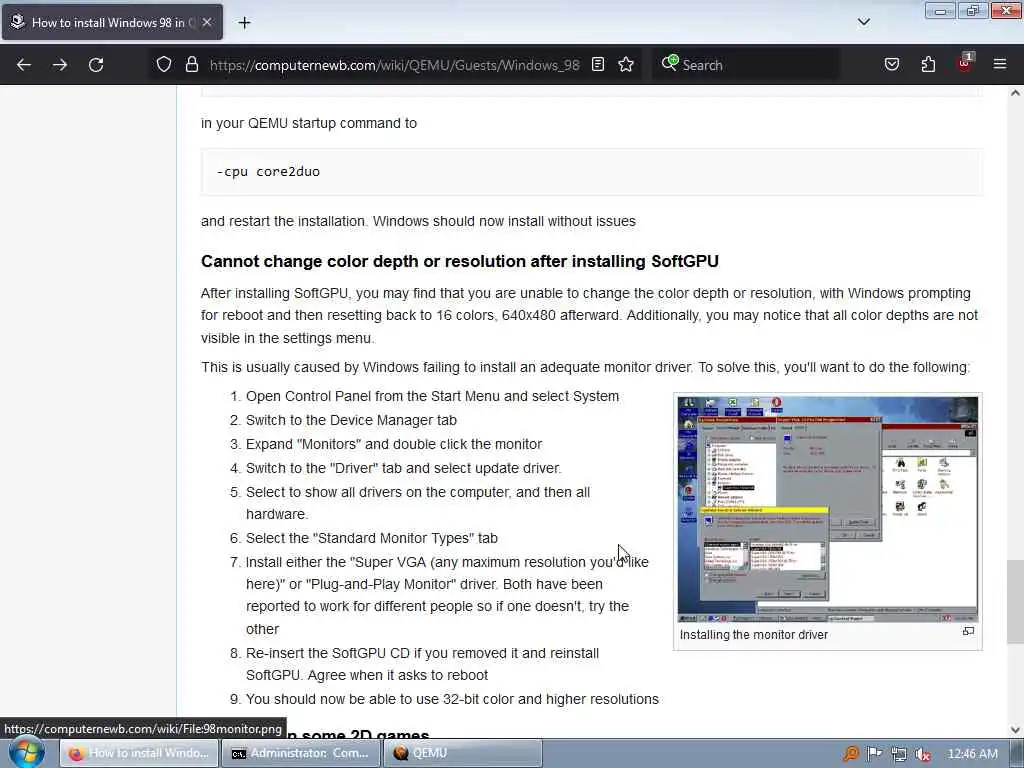Open network tray icon
The height and width of the screenshot is (768, 1024).
pyautogui.click(x=899, y=754)
